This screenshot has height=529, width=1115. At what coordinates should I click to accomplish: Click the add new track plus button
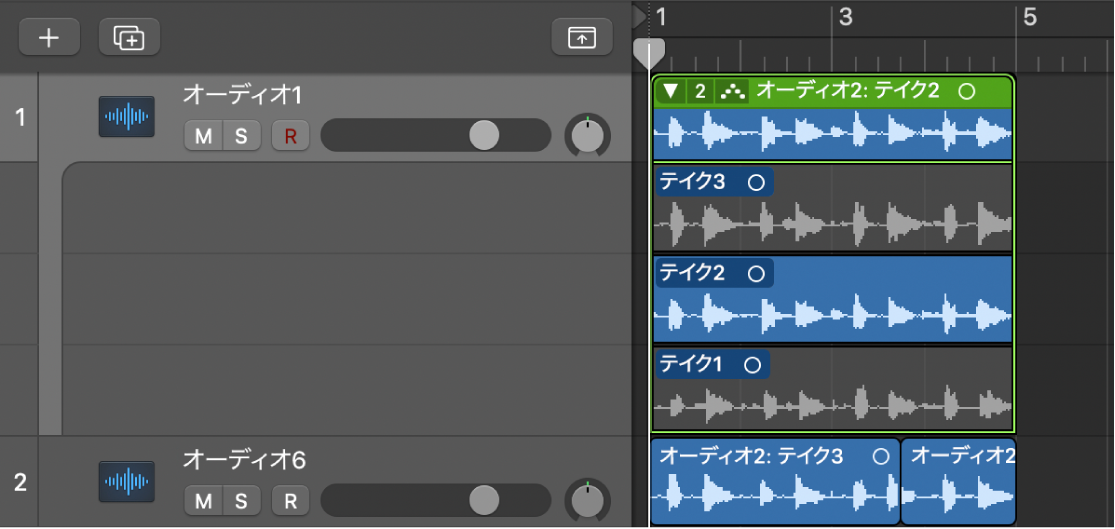(x=48, y=37)
